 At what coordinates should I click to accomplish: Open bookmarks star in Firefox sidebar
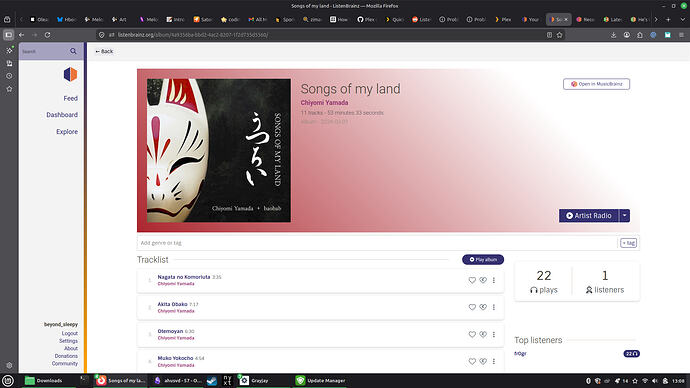tap(9, 89)
